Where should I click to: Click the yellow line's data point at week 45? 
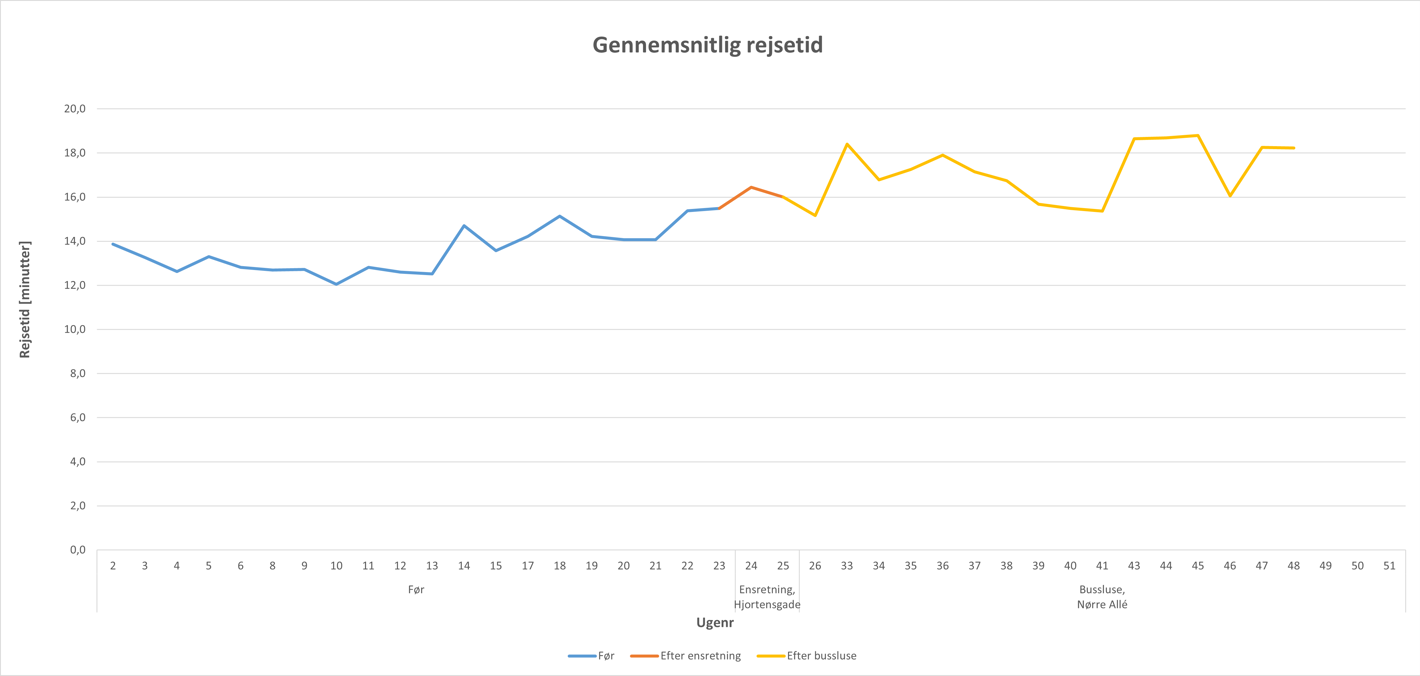tap(1198, 135)
